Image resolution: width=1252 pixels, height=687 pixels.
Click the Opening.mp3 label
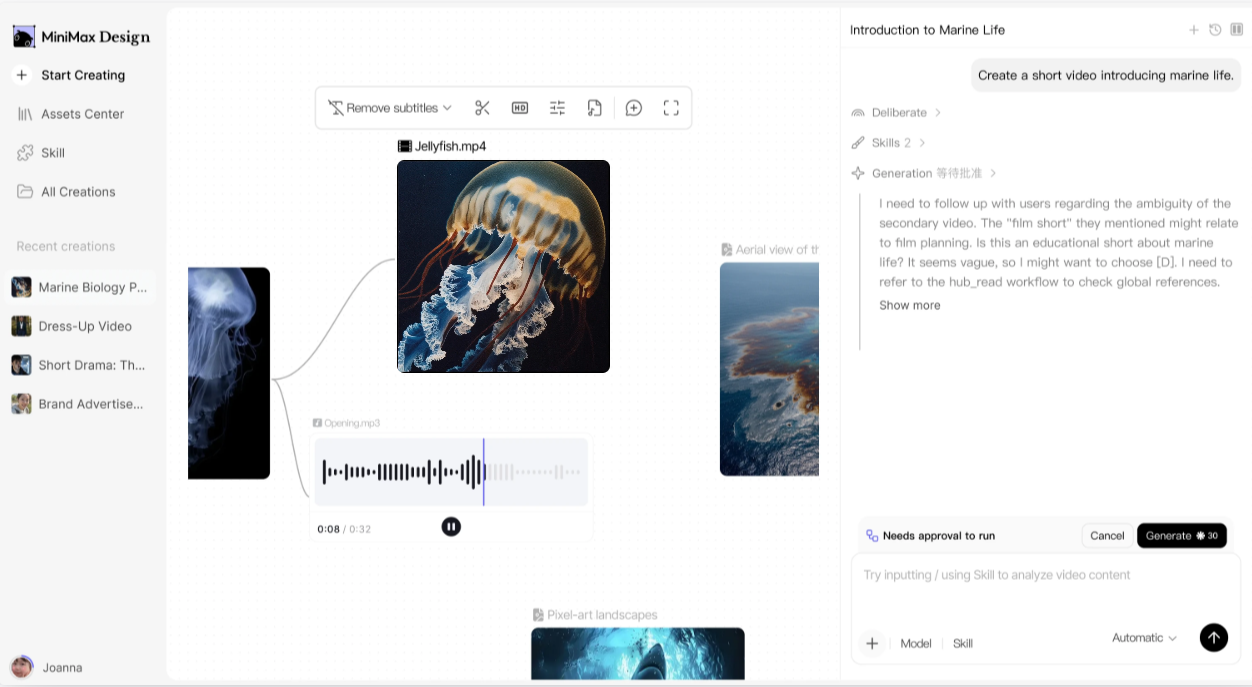(352, 423)
